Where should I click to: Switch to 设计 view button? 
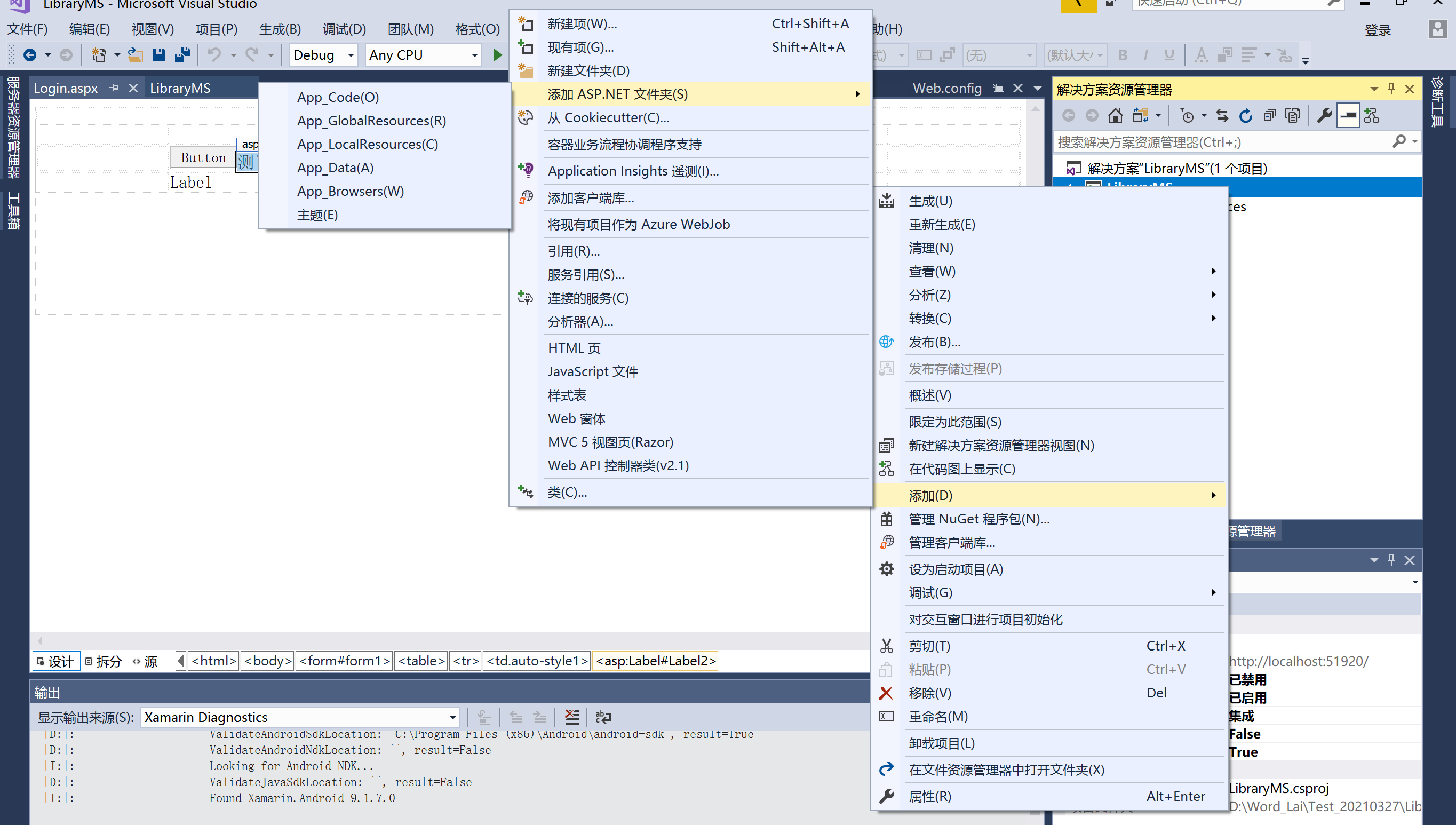click(x=55, y=661)
